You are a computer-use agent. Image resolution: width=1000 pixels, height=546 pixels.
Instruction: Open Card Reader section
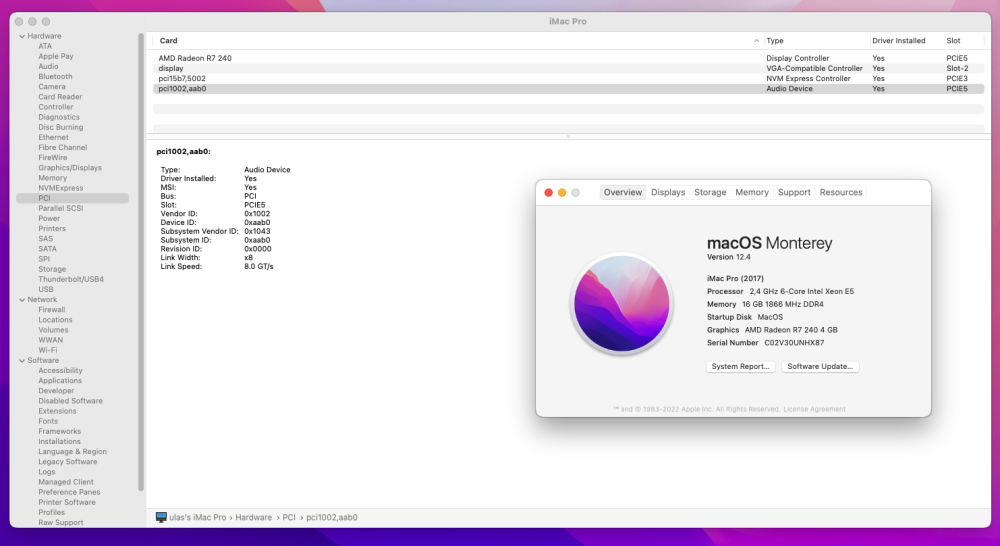[x=60, y=98]
